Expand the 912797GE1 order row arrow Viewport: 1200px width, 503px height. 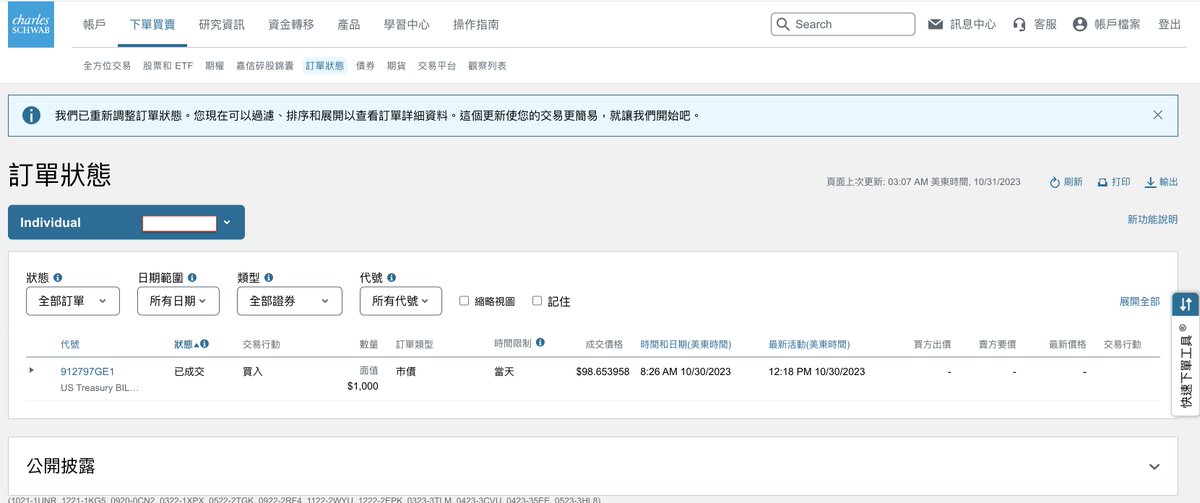(x=31, y=370)
